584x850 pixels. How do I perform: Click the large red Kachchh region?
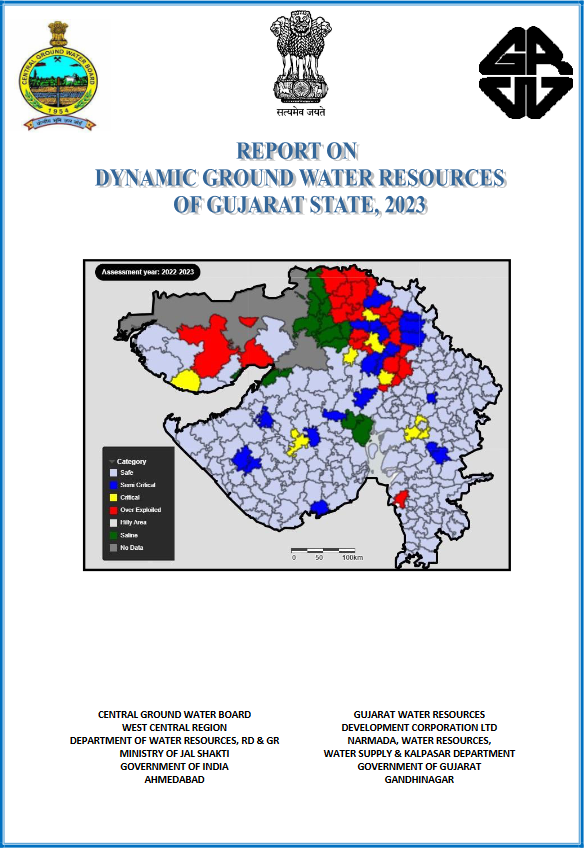pos(209,347)
